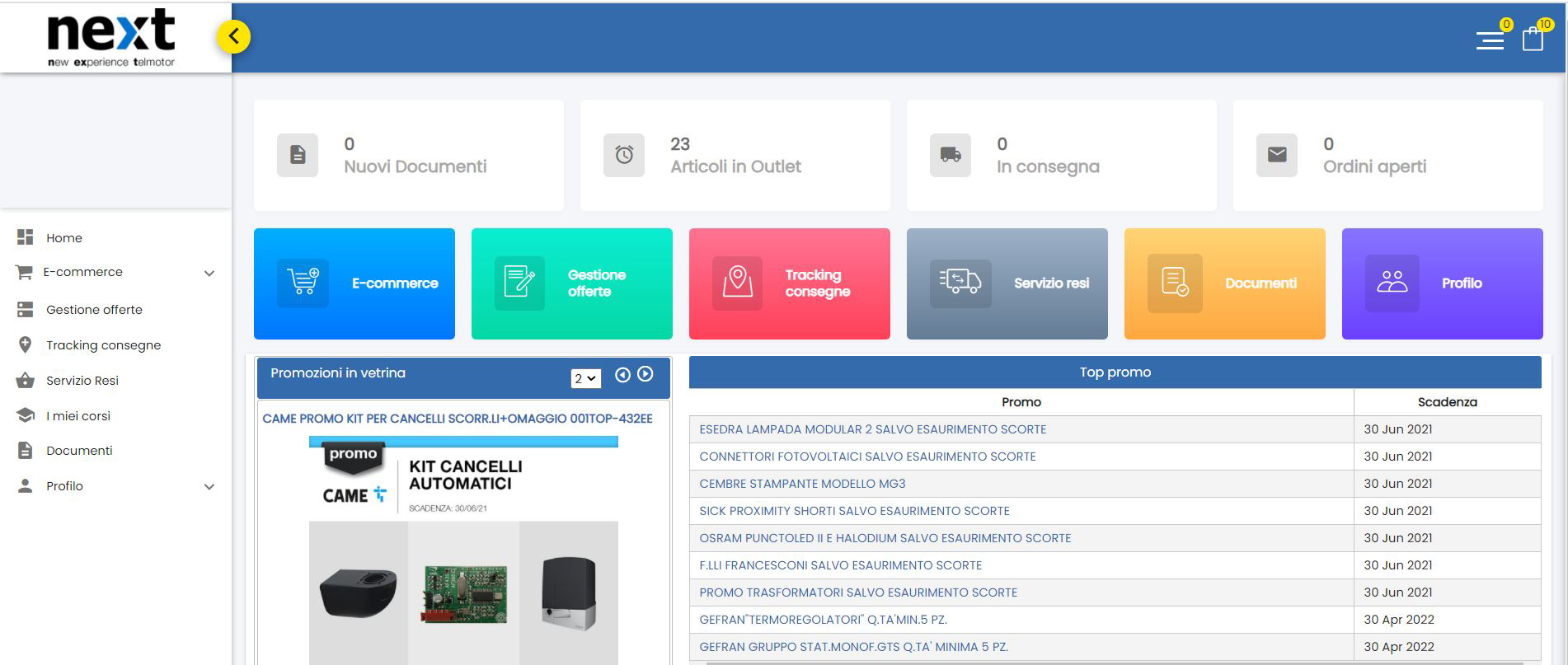Open CEMBRE STAMPANTE MODELLO MG3 promo
This screenshot has height=665, width=1568.
[802, 484]
